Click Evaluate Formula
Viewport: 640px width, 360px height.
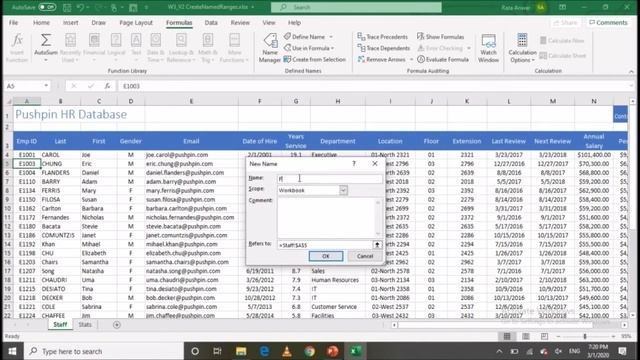[443, 60]
